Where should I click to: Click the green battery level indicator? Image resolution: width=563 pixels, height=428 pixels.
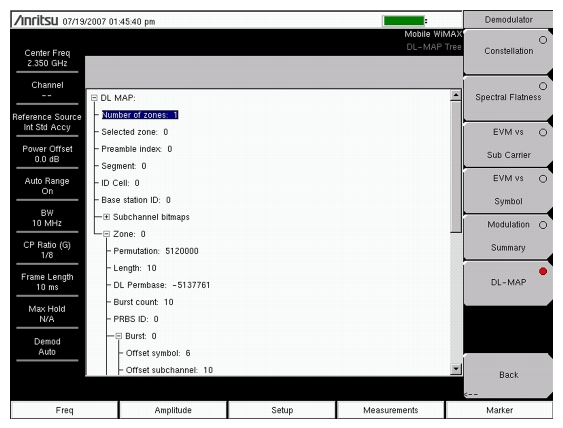(x=404, y=21)
